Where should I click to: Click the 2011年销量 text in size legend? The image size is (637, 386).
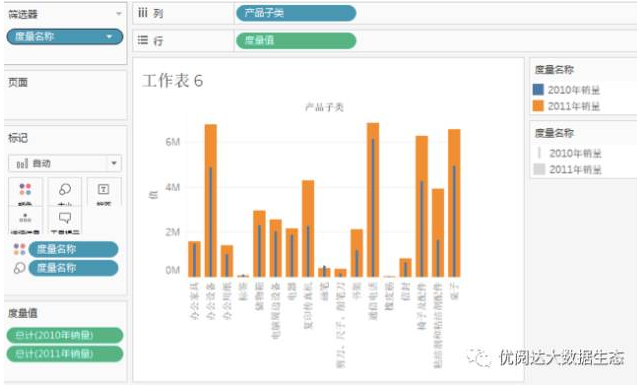(575, 169)
